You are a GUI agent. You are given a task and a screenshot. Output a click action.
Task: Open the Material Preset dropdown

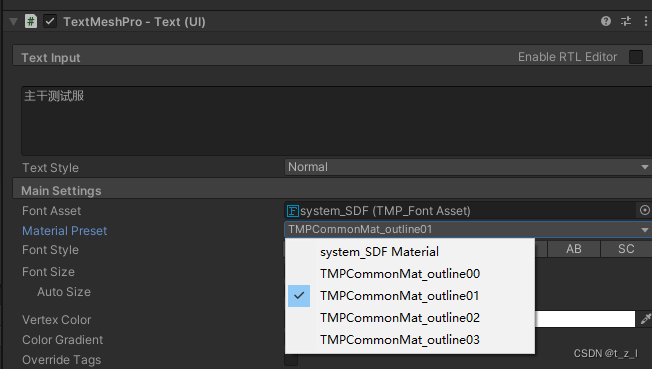tap(469, 229)
